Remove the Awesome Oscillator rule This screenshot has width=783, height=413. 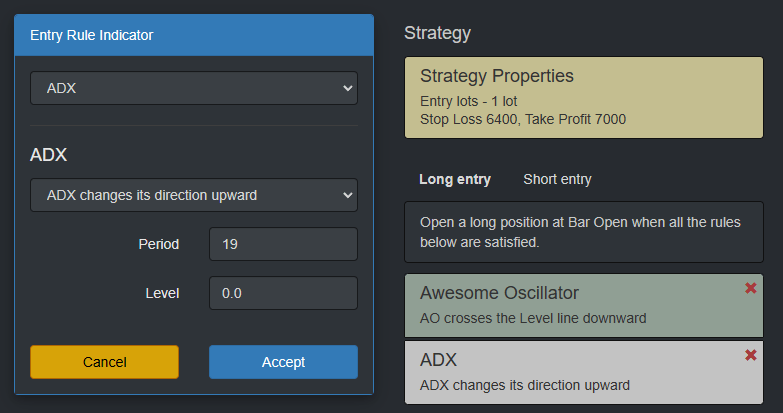coord(751,288)
